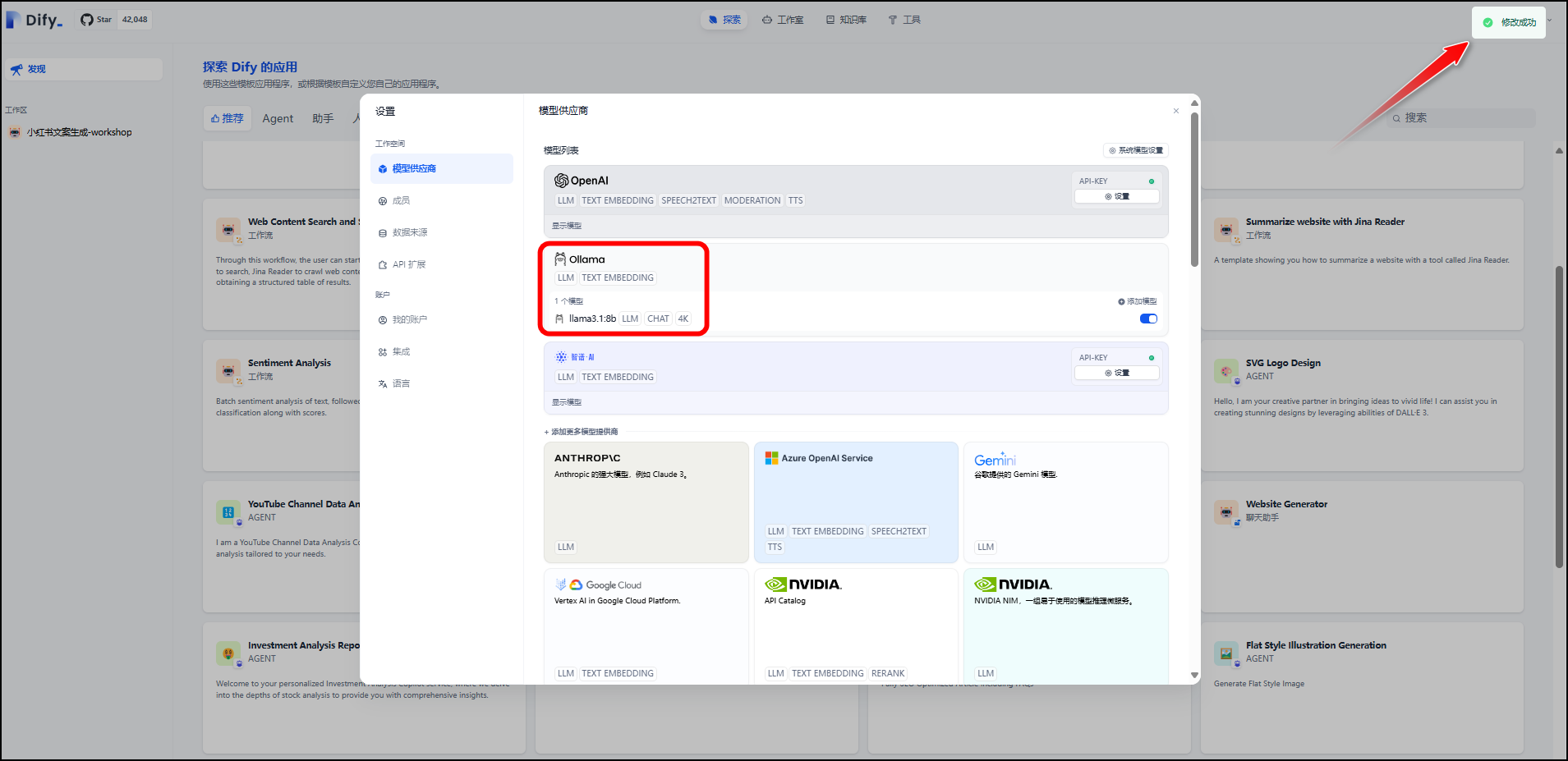Click OpenAI 设置 button
The image size is (1568, 761).
(1117, 196)
